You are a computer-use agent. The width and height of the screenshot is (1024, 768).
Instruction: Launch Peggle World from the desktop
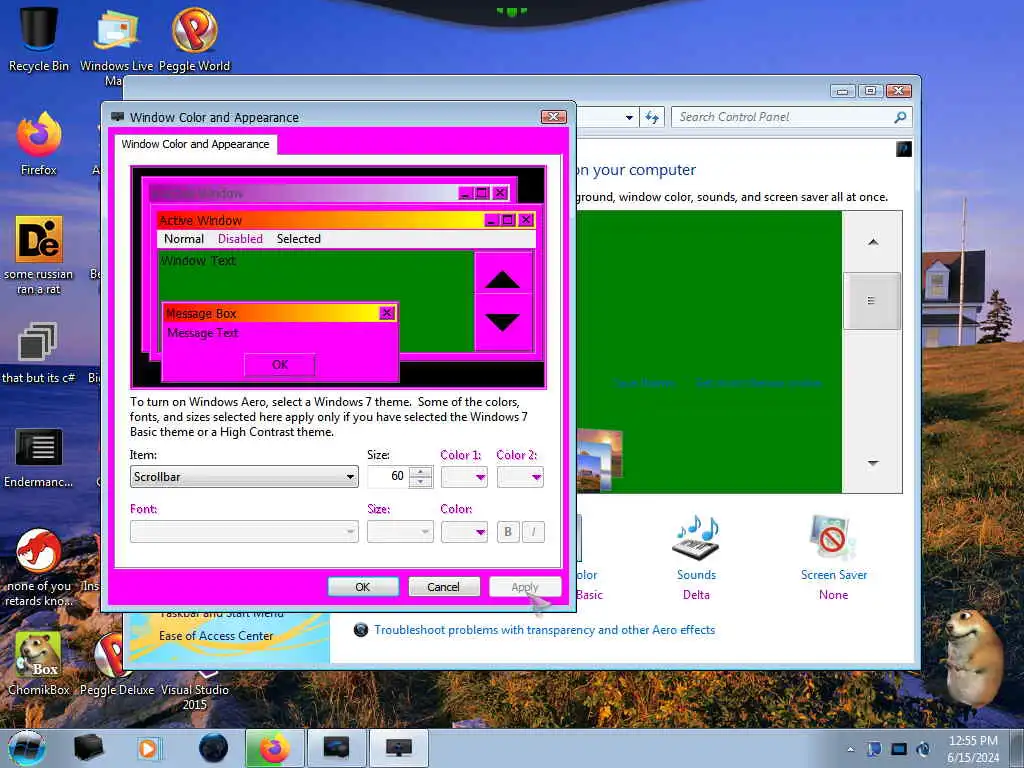coord(195,39)
